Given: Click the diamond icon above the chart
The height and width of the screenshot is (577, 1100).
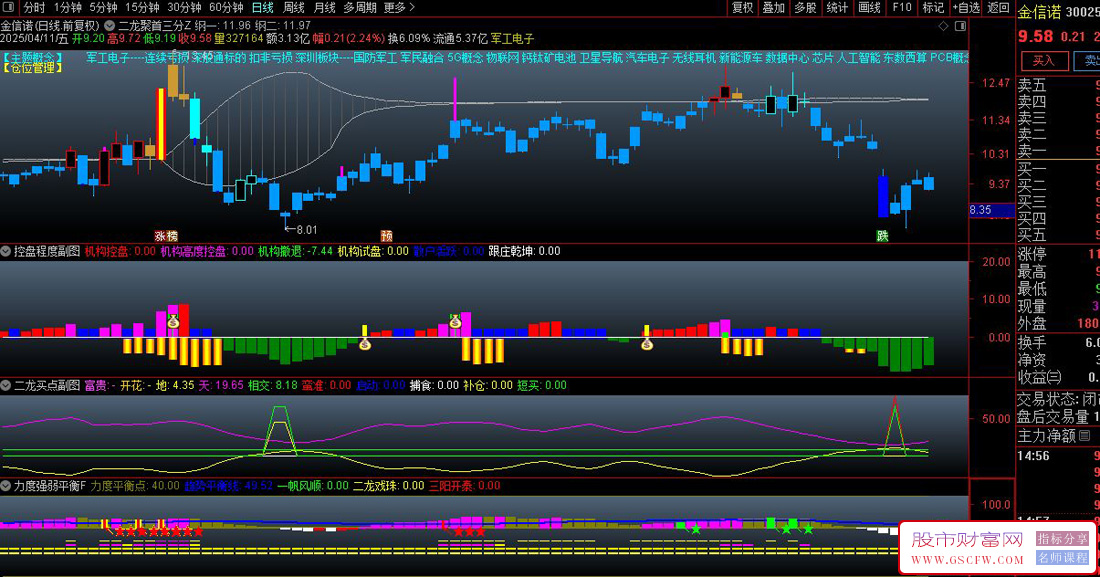Looking at the screenshot, I should point(944,26).
